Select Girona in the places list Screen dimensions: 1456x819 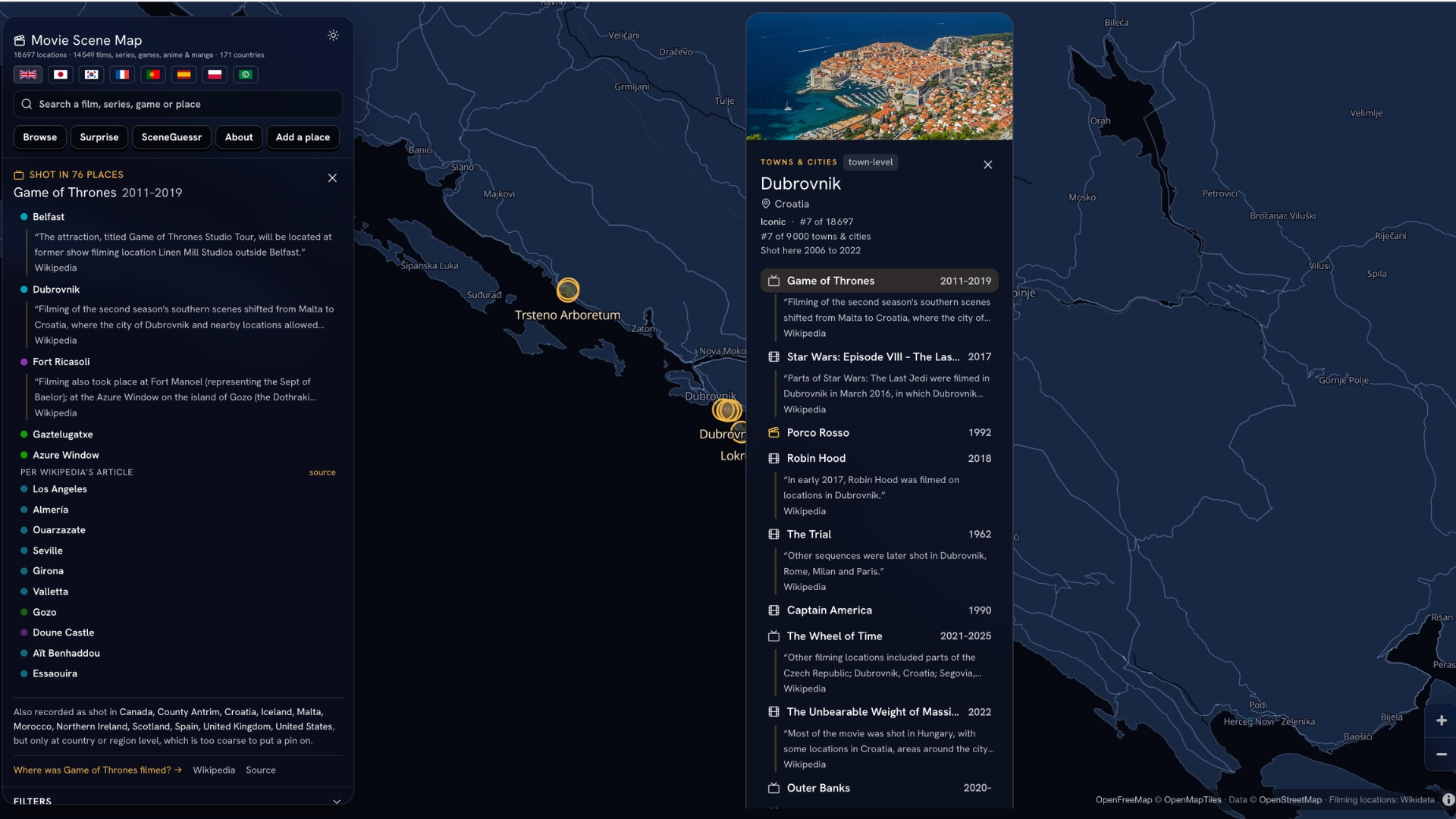point(49,571)
